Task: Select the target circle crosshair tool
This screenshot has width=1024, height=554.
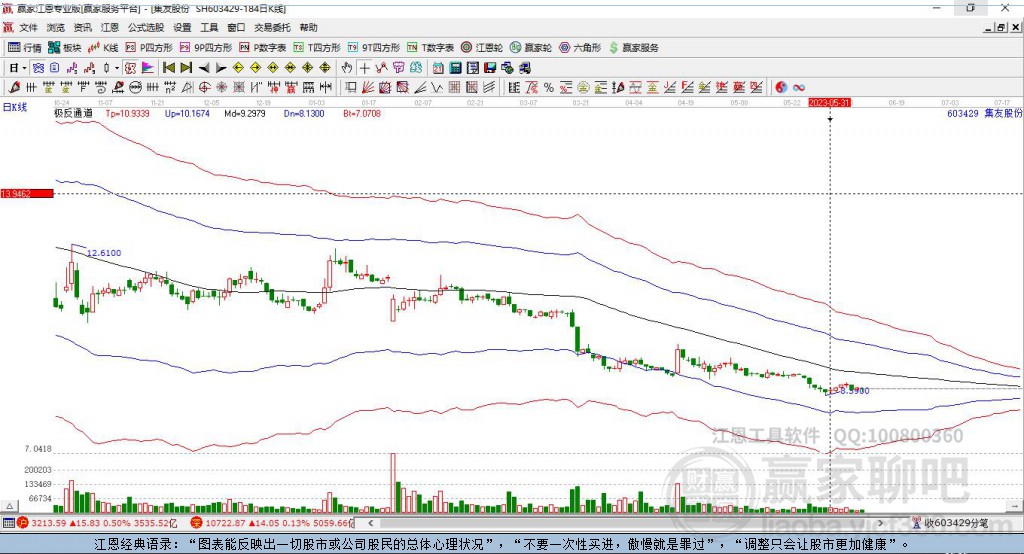Action: point(204,88)
